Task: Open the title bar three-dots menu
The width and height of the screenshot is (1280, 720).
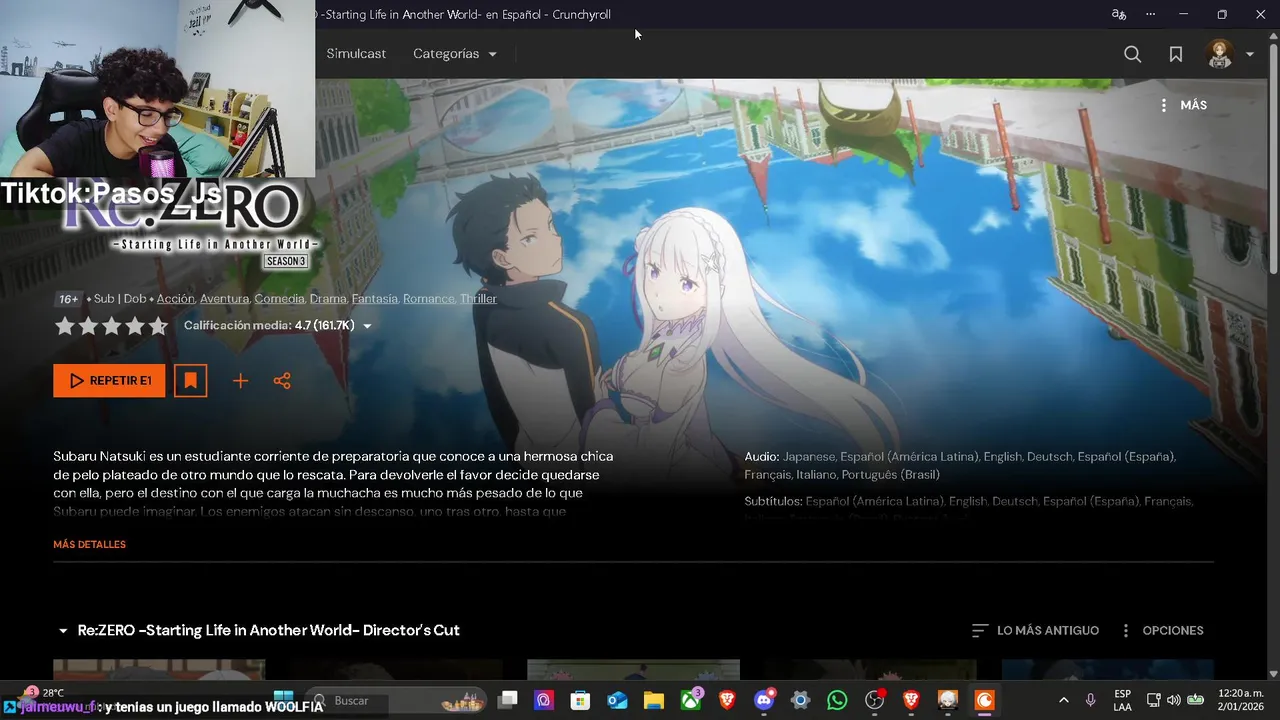Action: [1151, 14]
